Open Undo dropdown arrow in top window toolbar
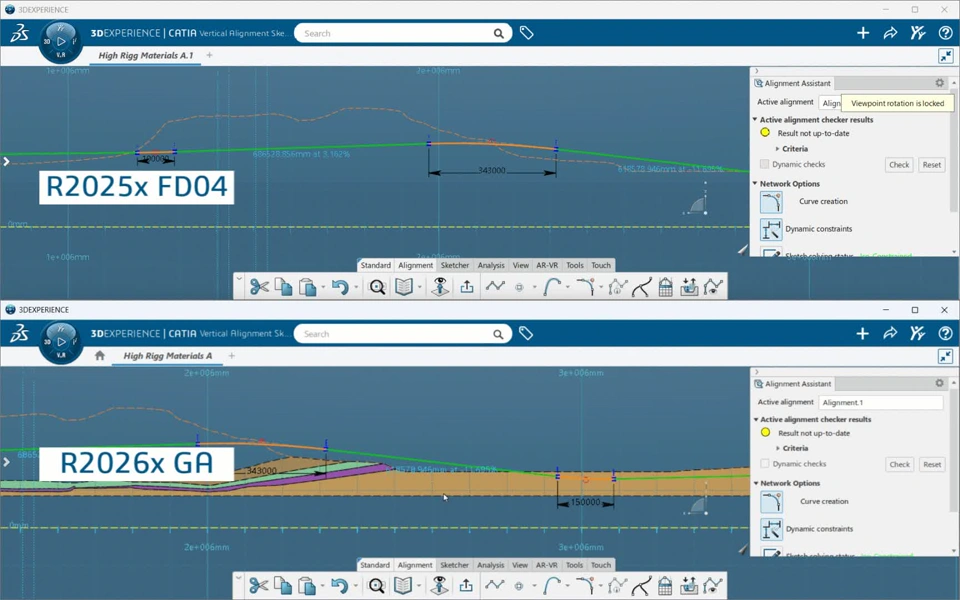This screenshot has height=600, width=960. coord(356,287)
